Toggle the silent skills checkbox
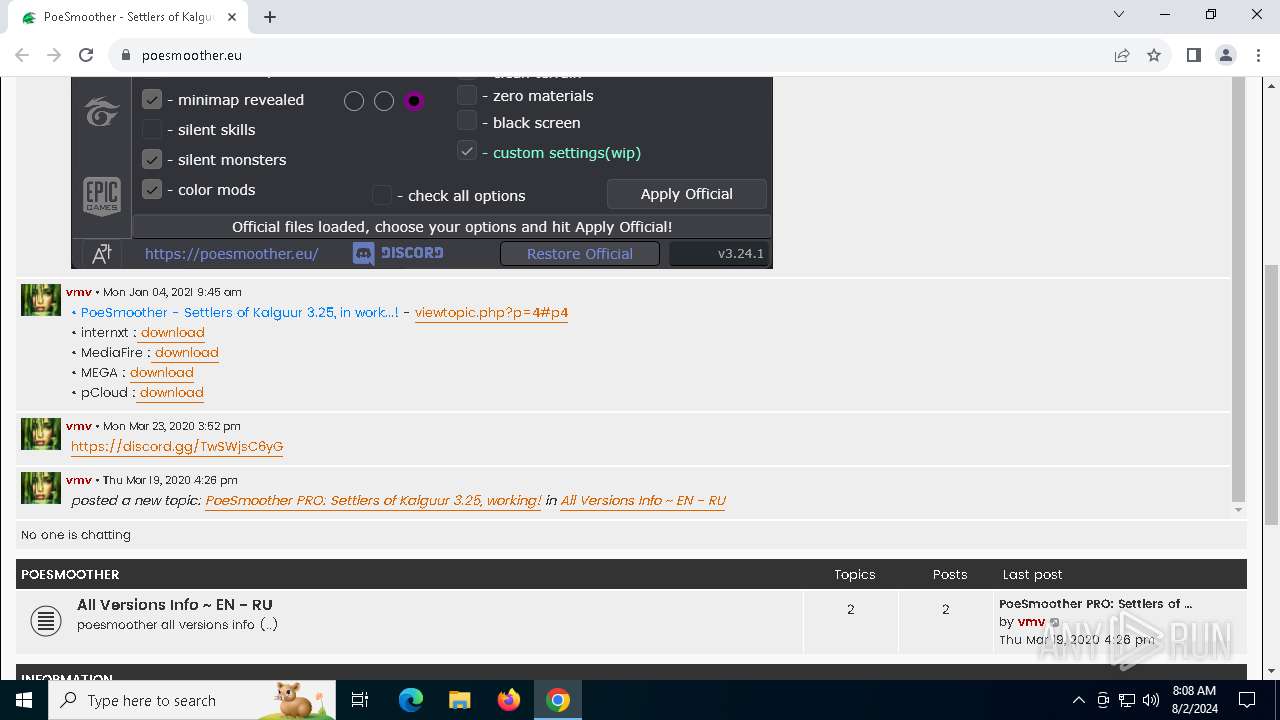The height and width of the screenshot is (720, 1280). (152, 129)
